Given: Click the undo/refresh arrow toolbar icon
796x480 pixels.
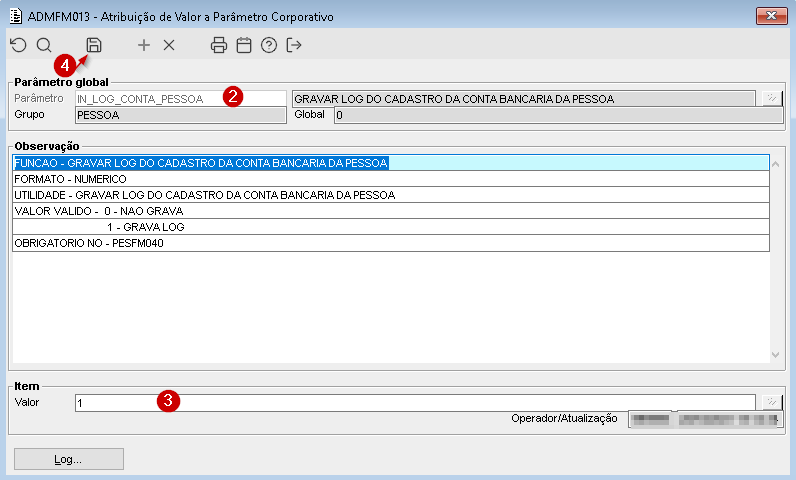Looking at the screenshot, I should click(18, 45).
